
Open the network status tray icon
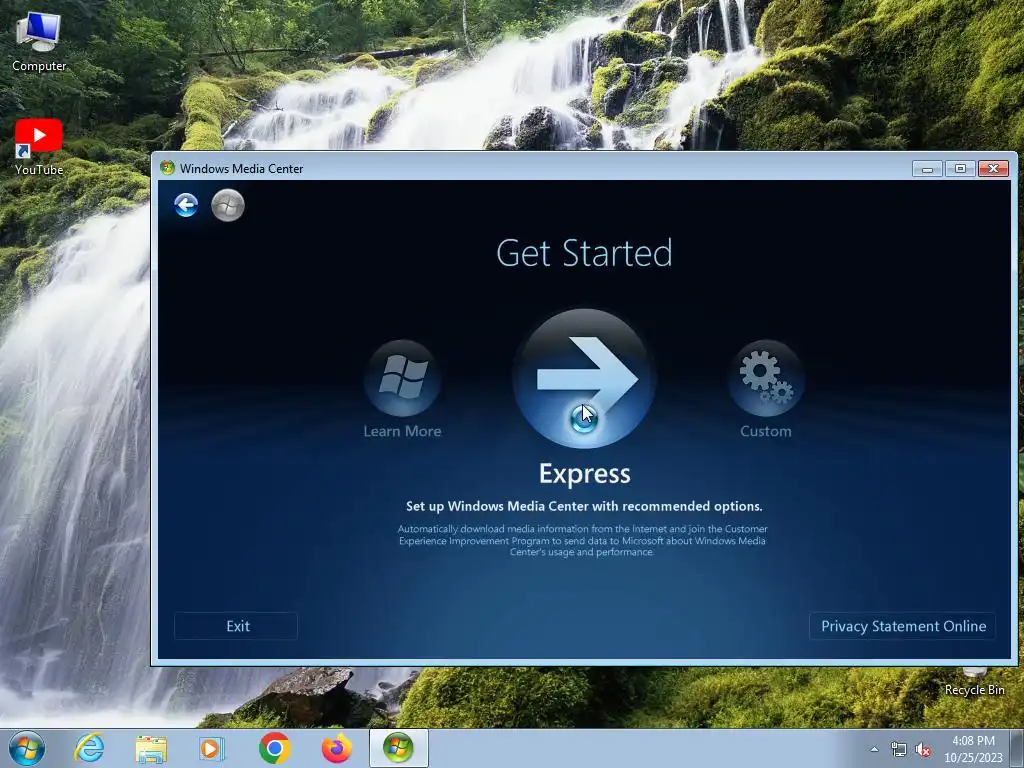point(899,750)
